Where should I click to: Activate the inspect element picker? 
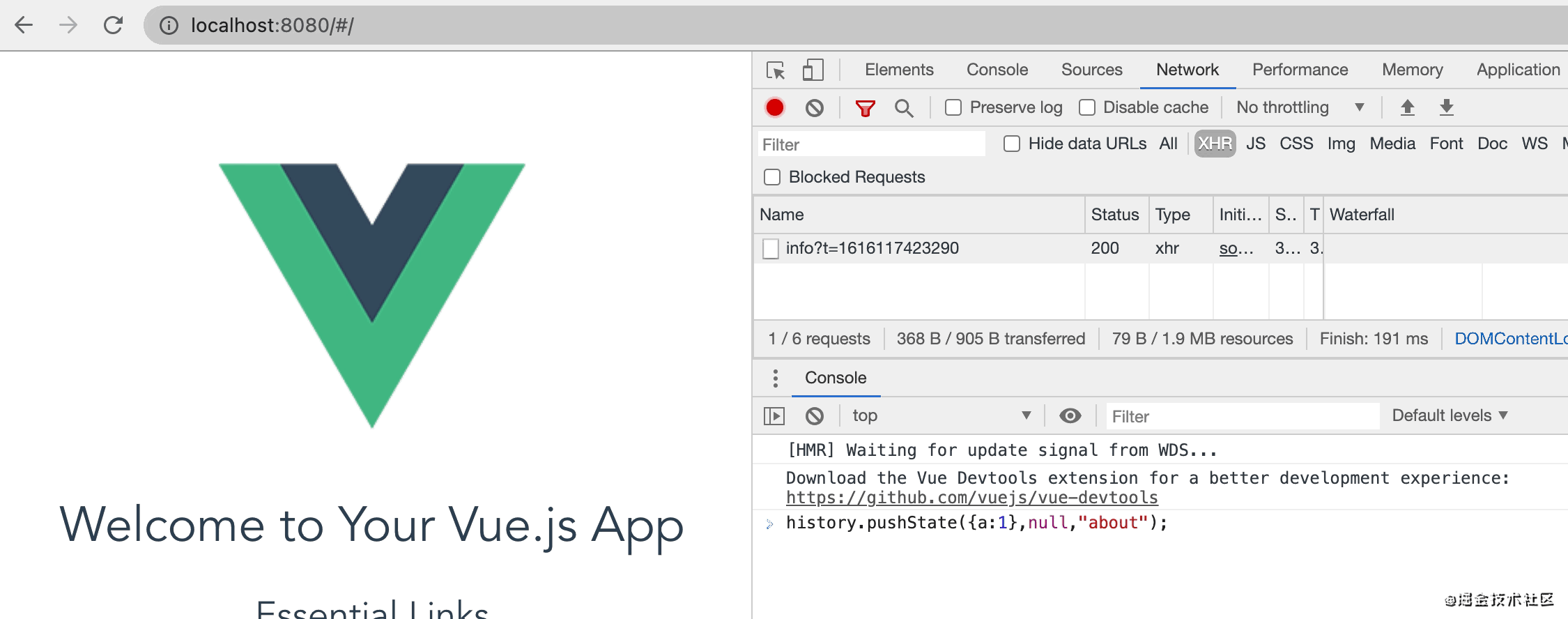[776, 70]
